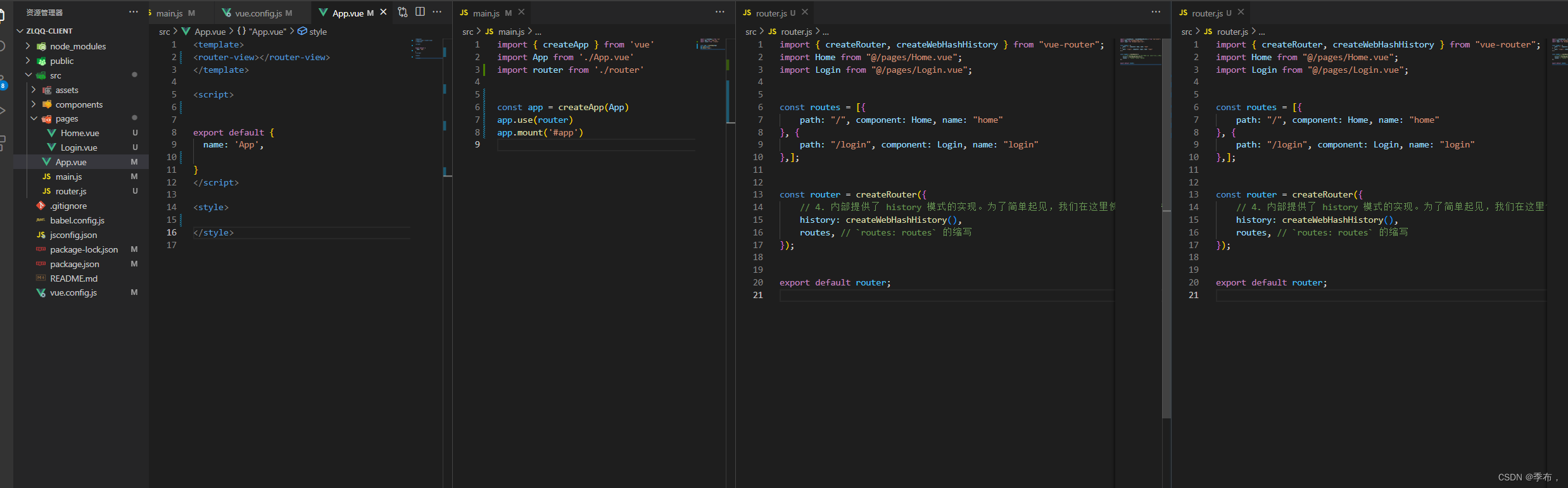Click the closing </style> line in App.vue
Screen dimensions: 1568x488
coord(213,232)
